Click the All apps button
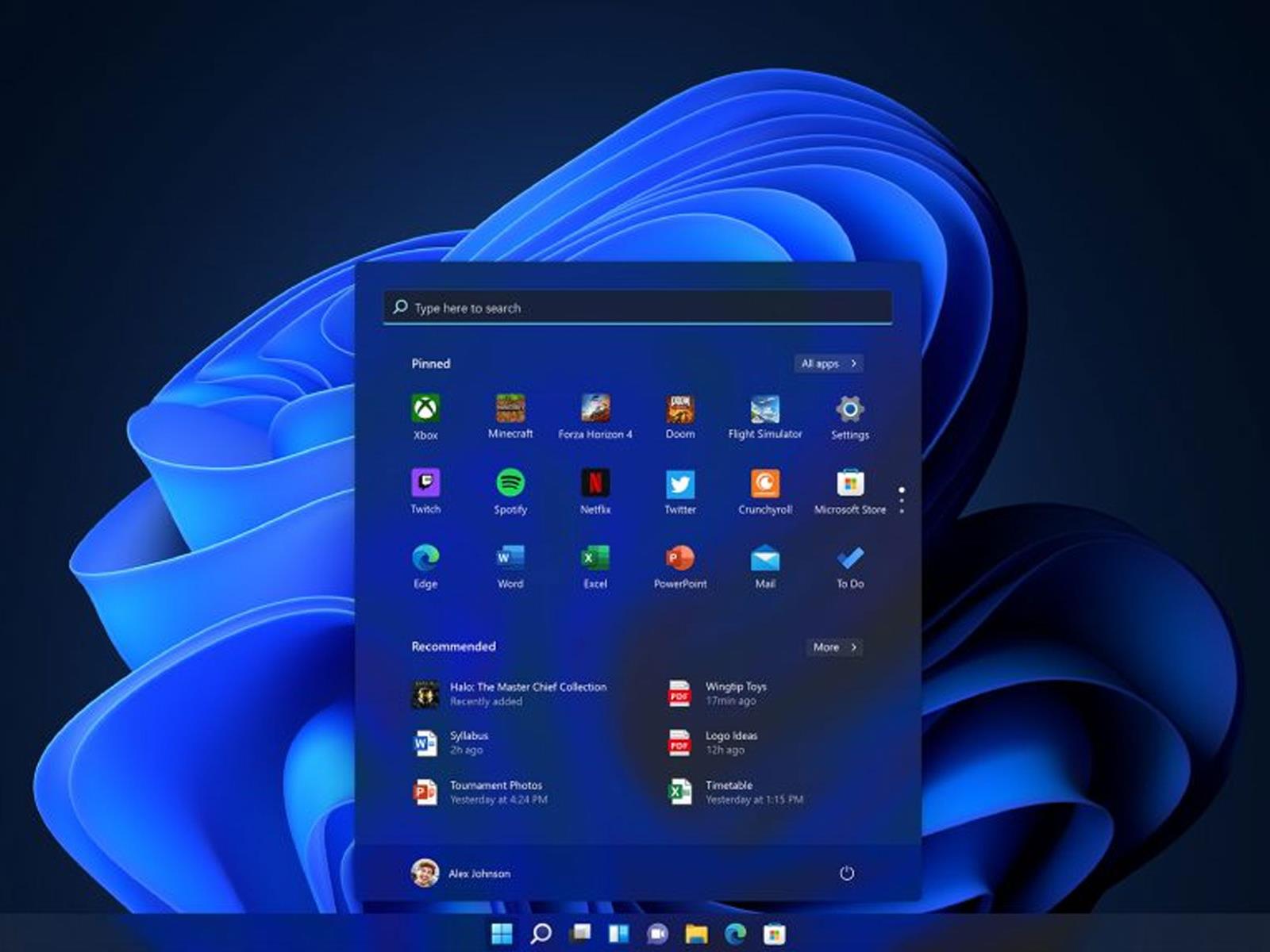1270x952 pixels. coord(827,363)
